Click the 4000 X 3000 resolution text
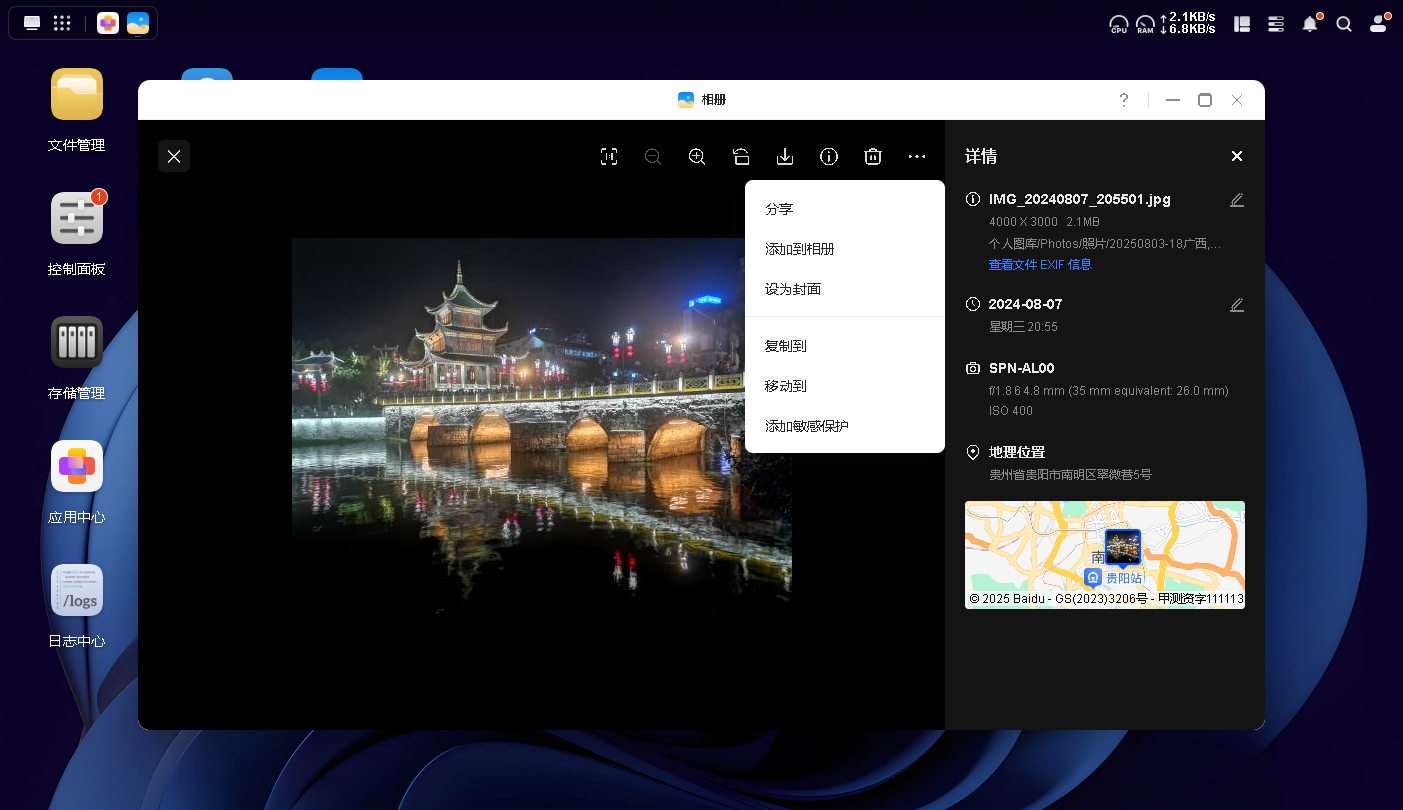Screen dimensions: 1403x810 [x=1023, y=222]
